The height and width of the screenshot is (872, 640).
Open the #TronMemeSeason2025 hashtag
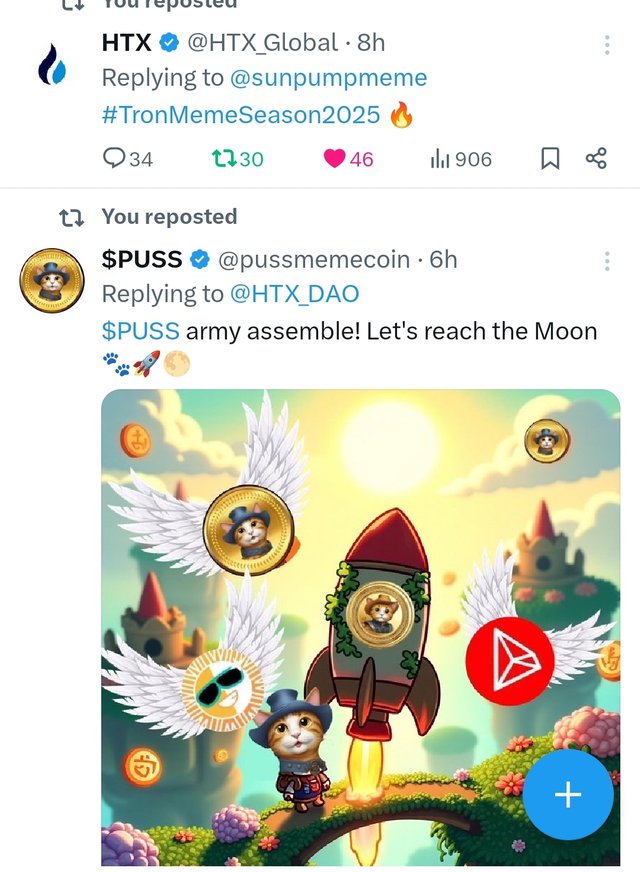pyautogui.click(x=241, y=115)
